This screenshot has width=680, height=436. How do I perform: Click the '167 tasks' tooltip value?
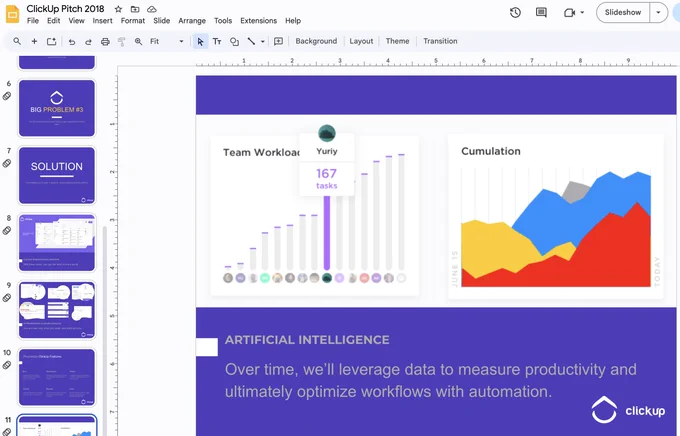[327, 179]
